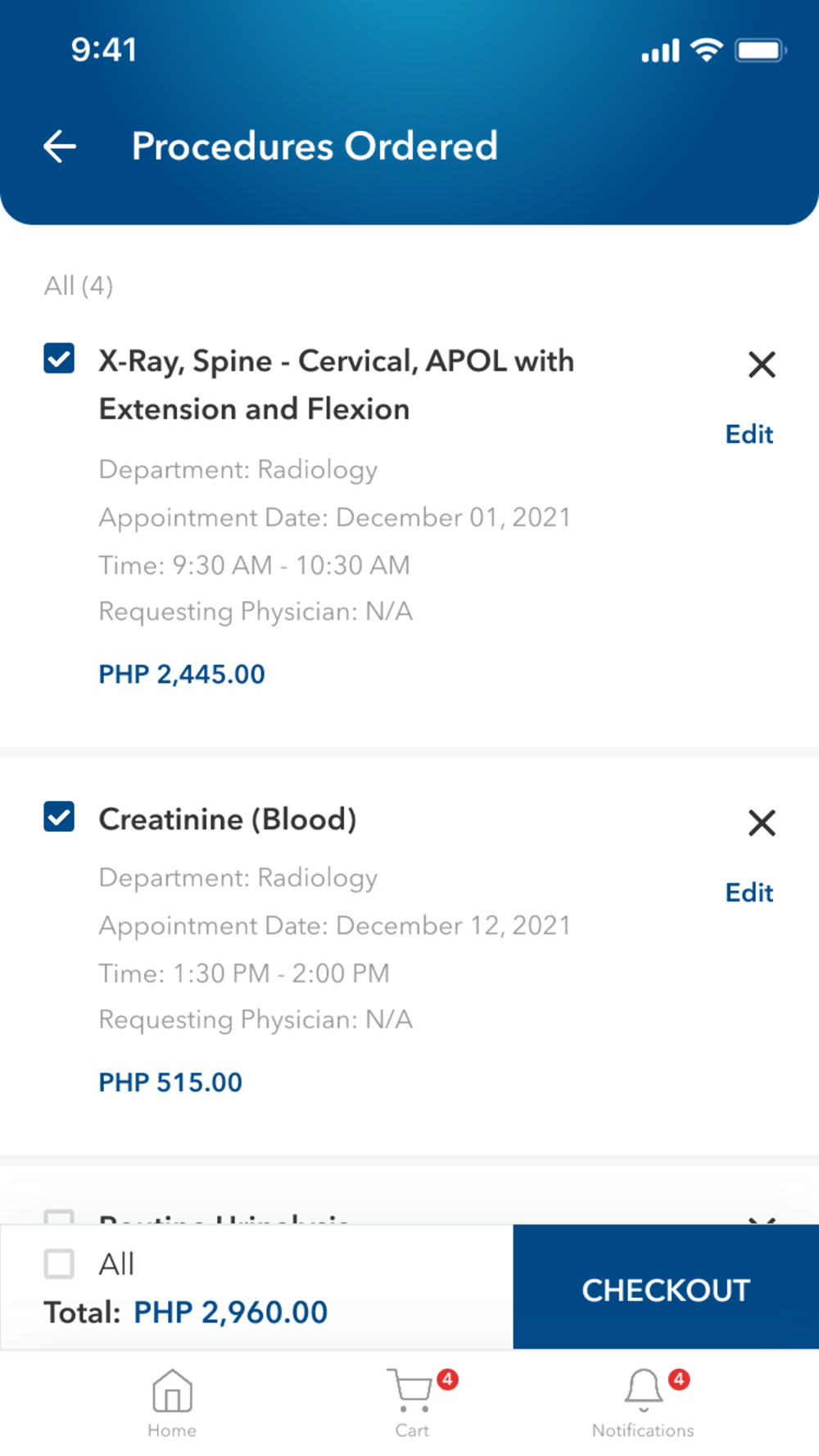
Task: Edit the Creatinine (Blood) appointment
Action: pyautogui.click(x=749, y=892)
